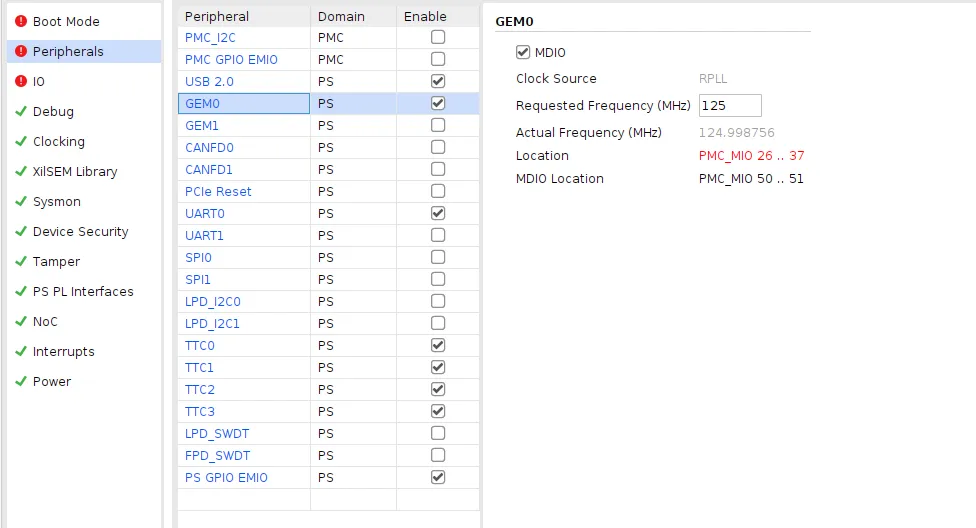Select the PS GPIO EMIO peripheral

click(x=226, y=477)
